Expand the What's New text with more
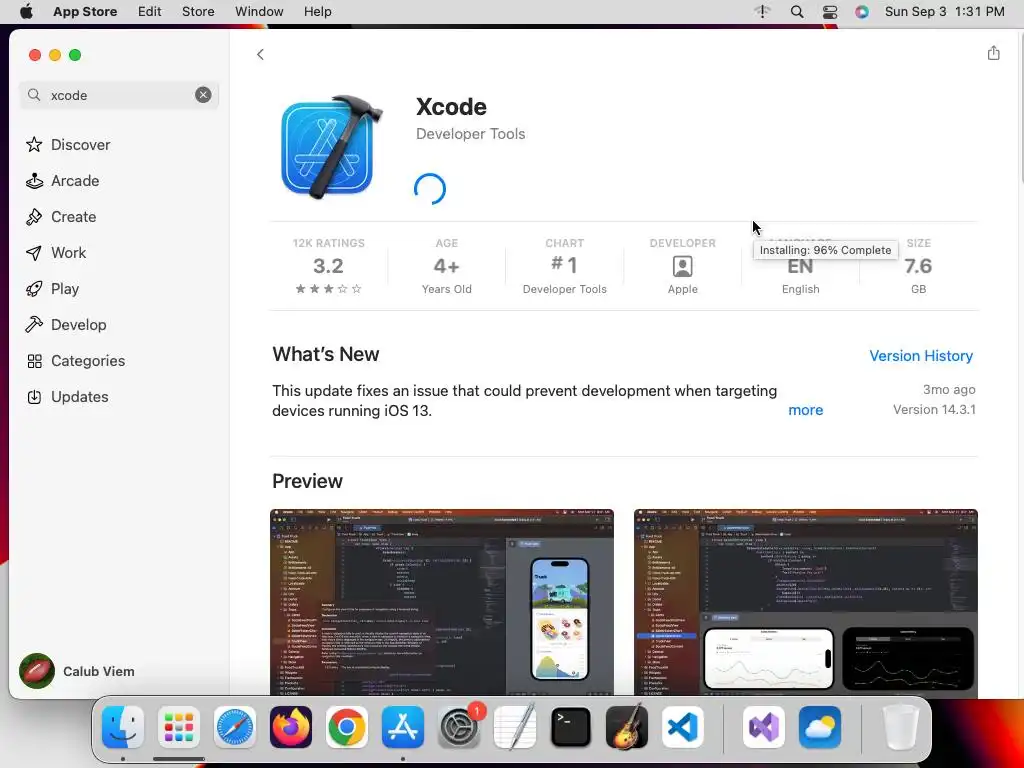Viewport: 1024px width, 768px height. coord(805,410)
